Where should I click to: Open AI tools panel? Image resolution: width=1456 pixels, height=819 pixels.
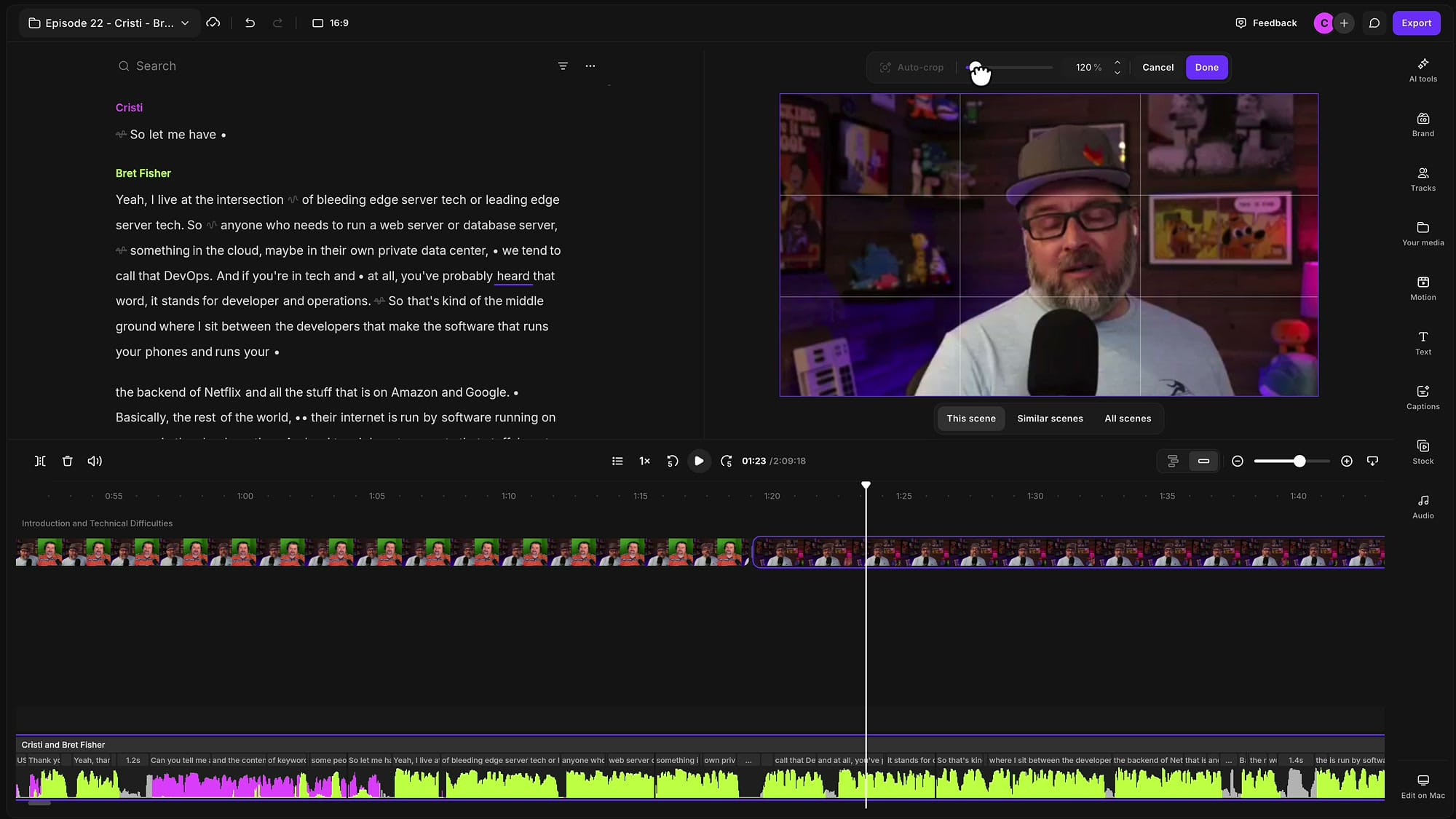tap(1423, 70)
